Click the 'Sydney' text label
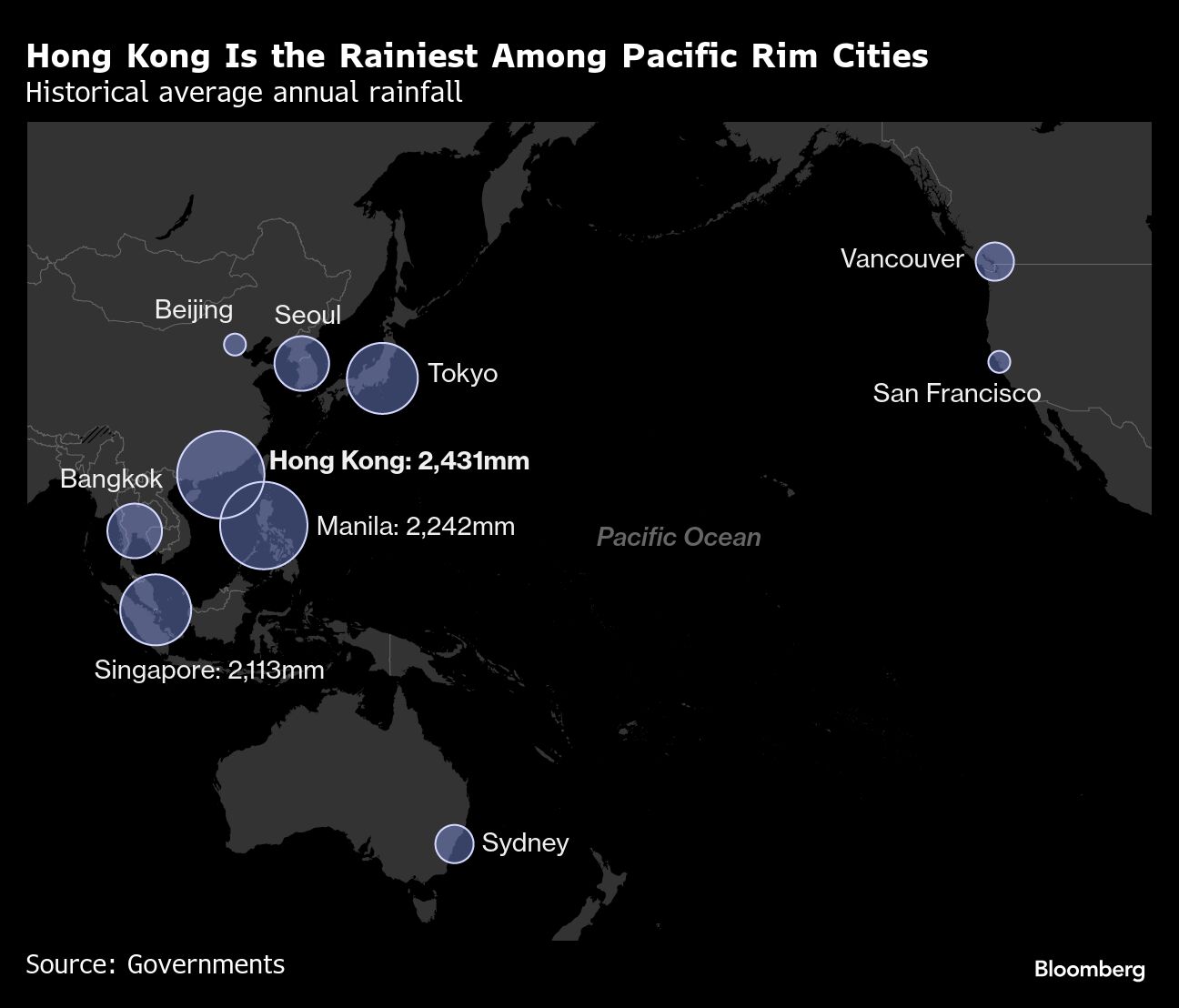The height and width of the screenshot is (1008, 1179). click(525, 842)
